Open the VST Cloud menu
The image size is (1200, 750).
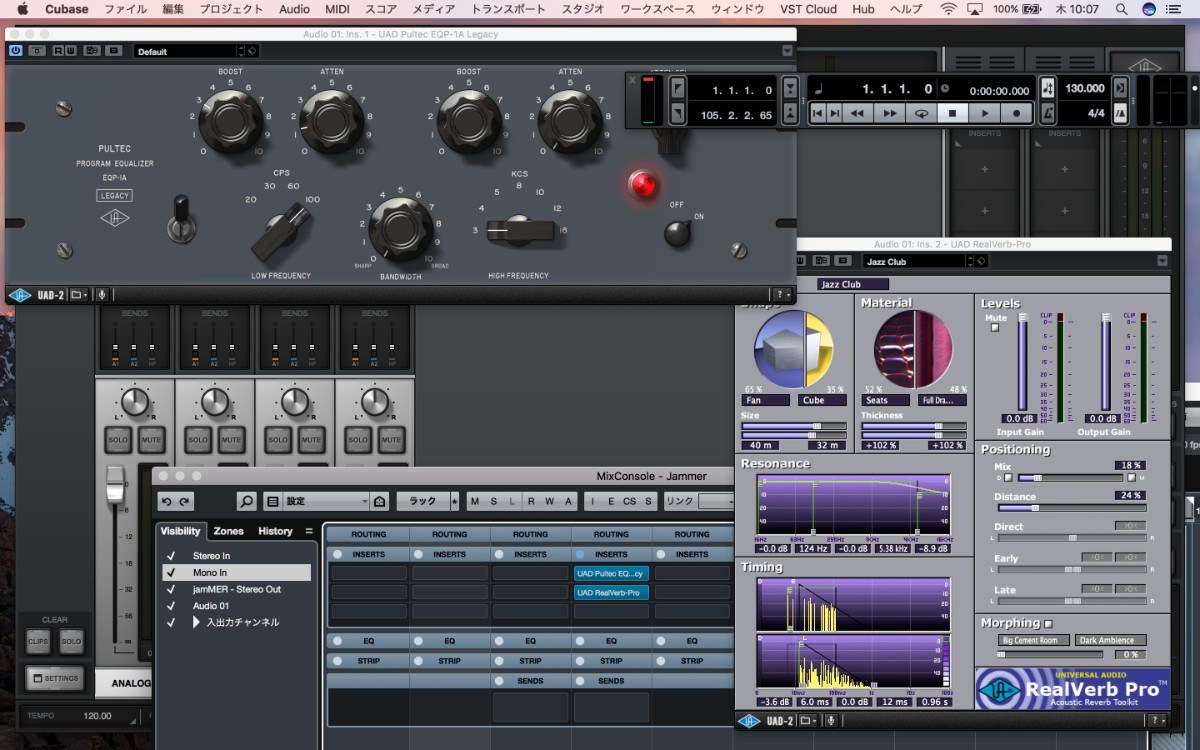coord(808,9)
